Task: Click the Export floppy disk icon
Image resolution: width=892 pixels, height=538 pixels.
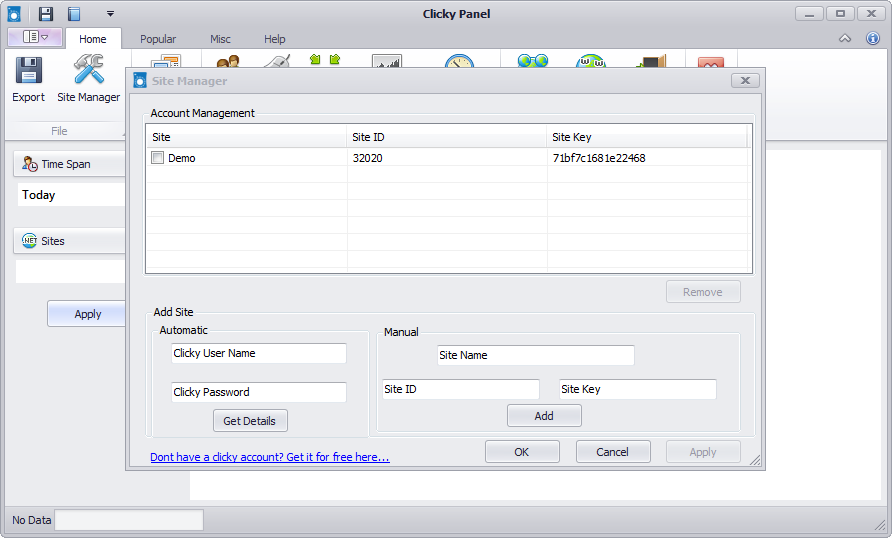Action: pos(28,71)
